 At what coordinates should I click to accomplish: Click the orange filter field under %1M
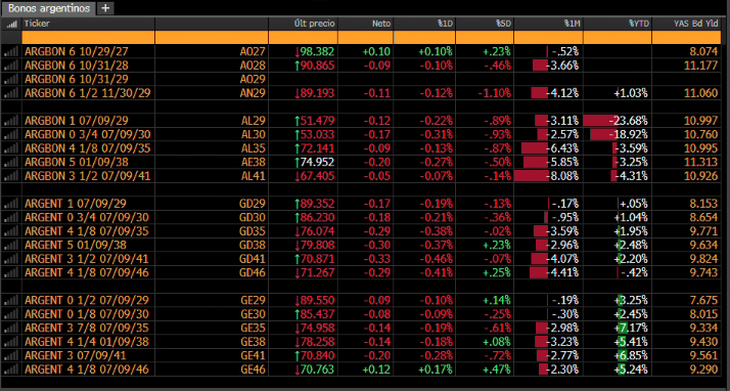coord(548,38)
